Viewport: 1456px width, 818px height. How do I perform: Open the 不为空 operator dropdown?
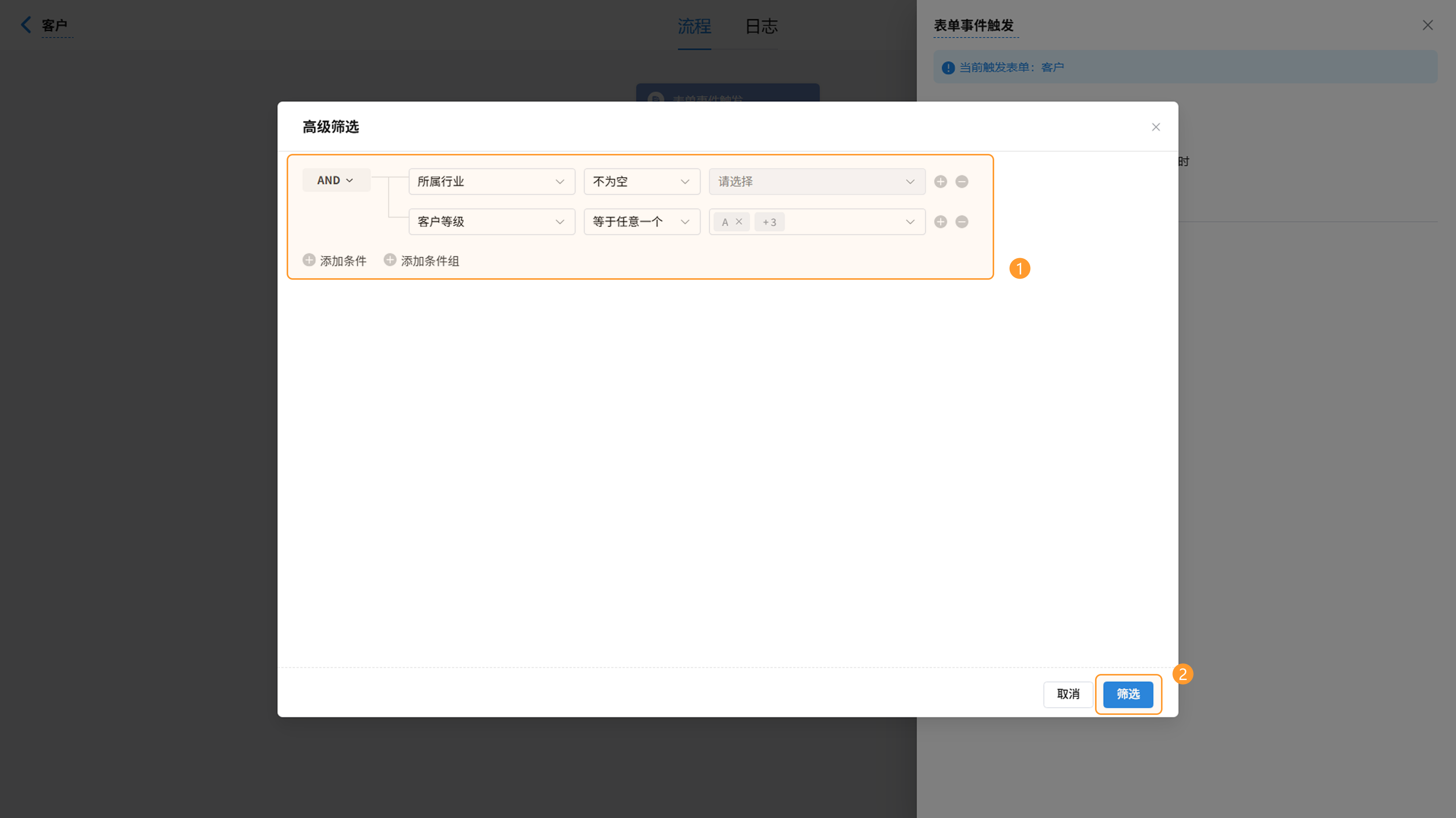pos(642,181)
